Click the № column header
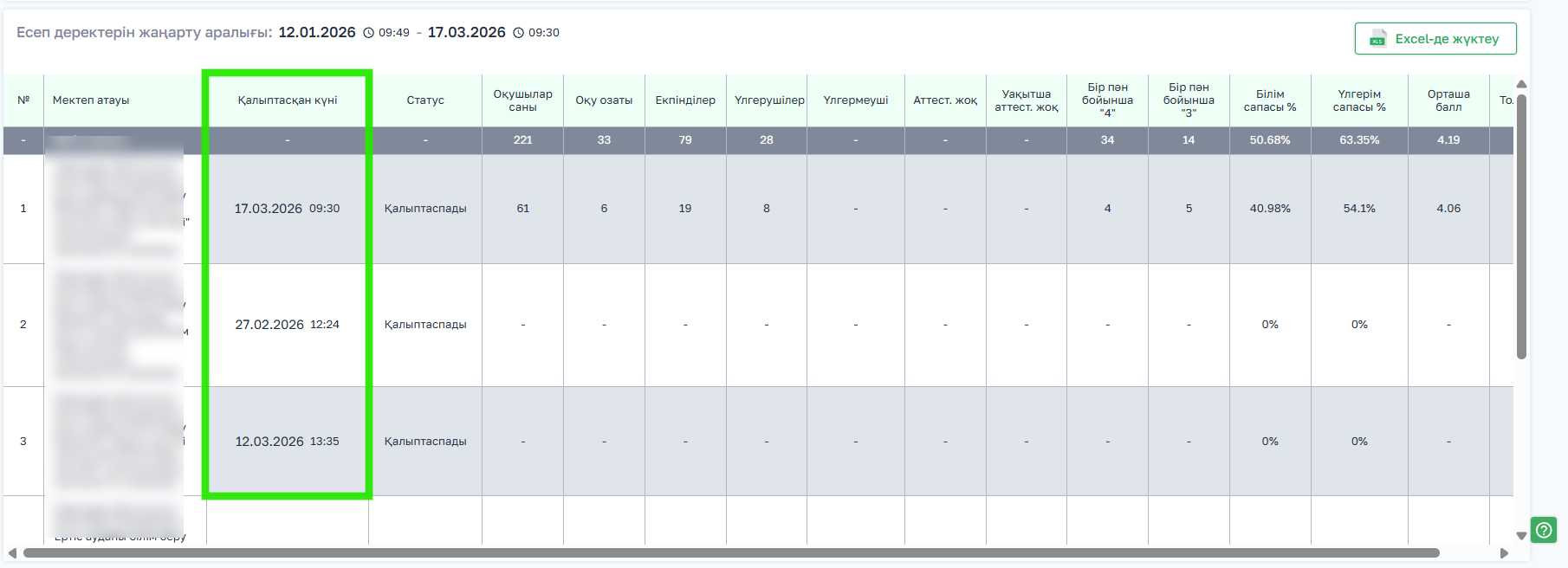 (23, 100)
